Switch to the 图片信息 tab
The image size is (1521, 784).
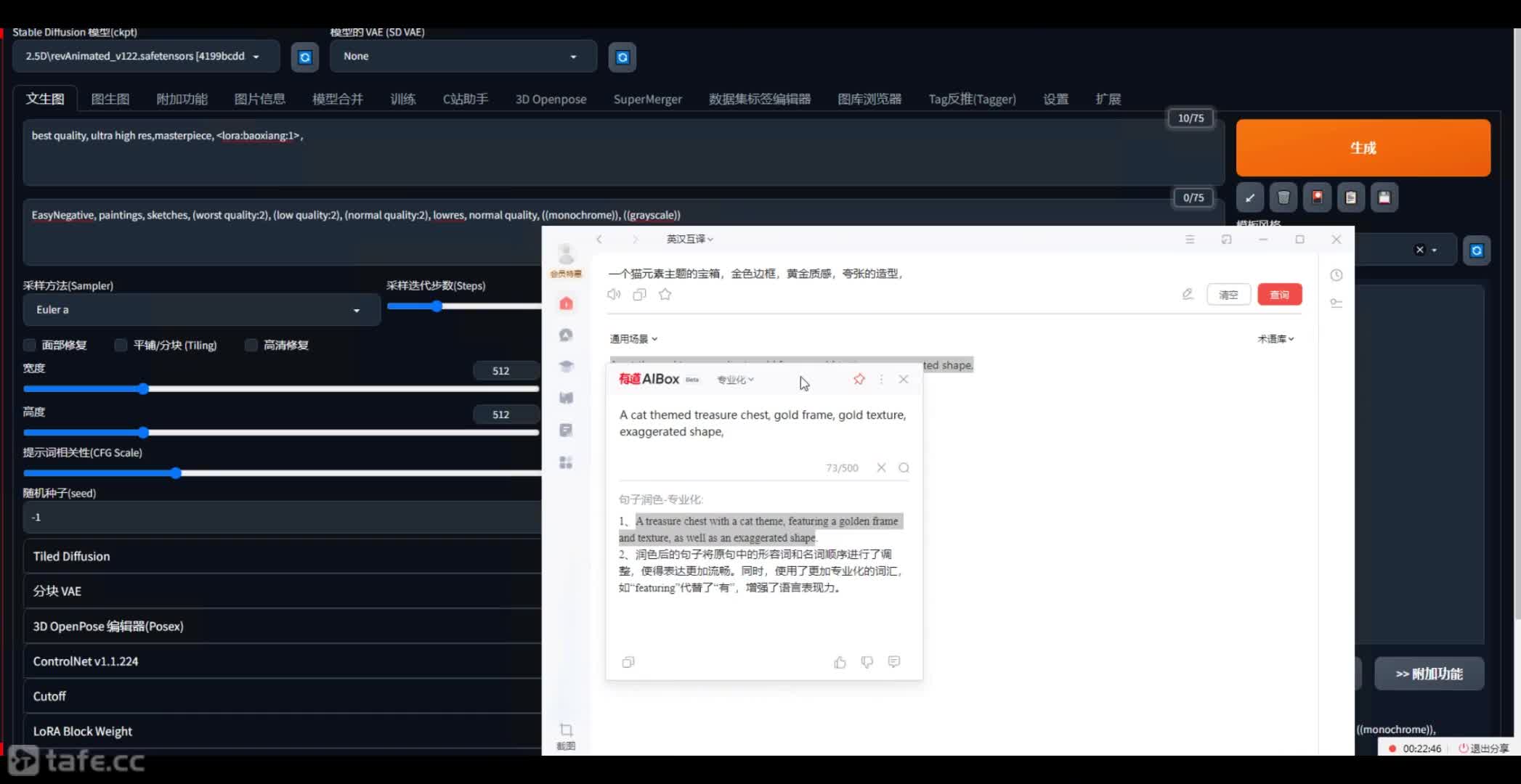[x=259, y=99]
